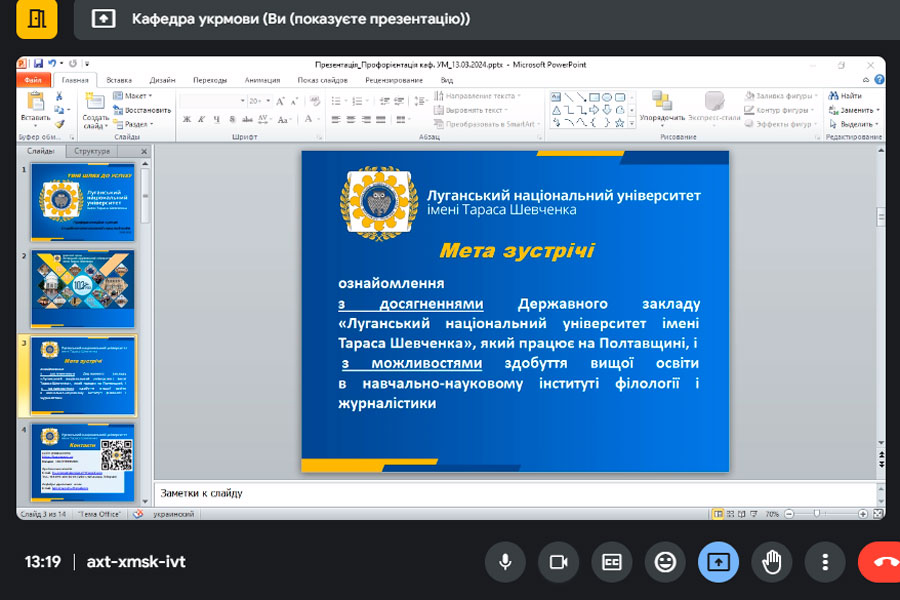Screen dimensions: 900x600
Task: Switch to the Вставка ribbon tab
Action: point(119,80)
